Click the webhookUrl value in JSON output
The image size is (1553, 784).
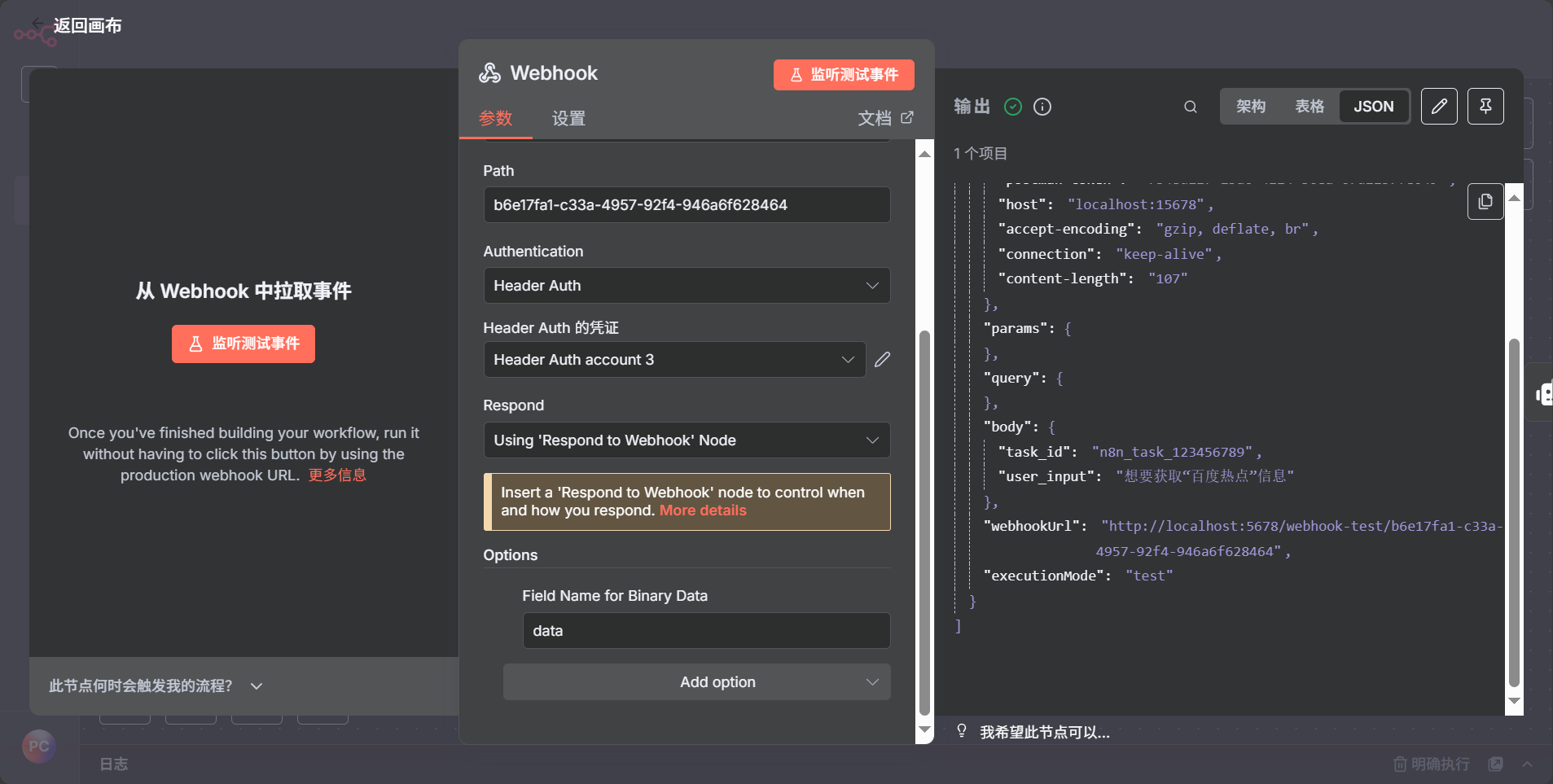coord(1298,539)
